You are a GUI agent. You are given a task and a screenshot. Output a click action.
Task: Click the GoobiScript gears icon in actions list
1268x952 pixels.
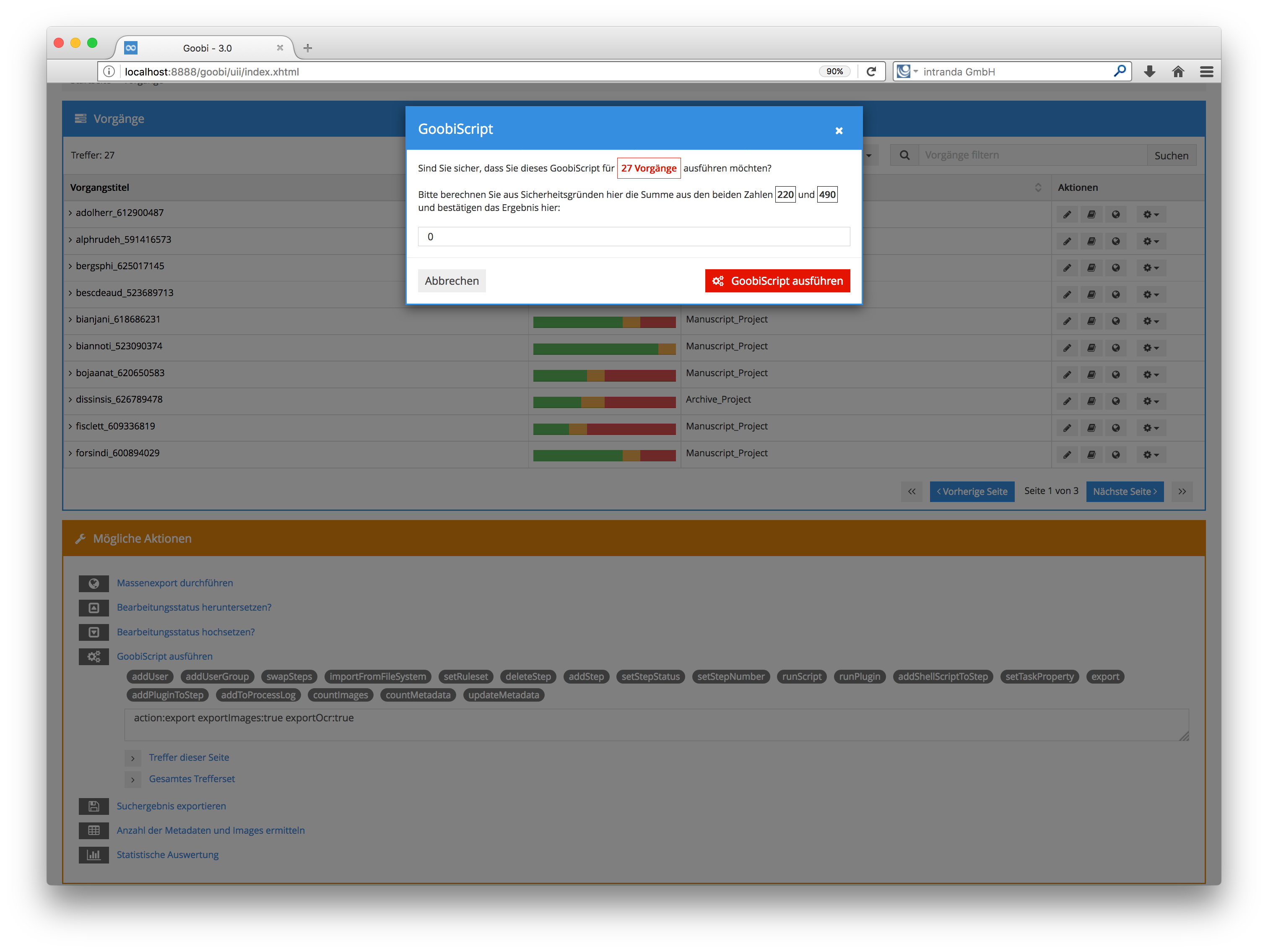pyautogui.click(x=94, y=657)
